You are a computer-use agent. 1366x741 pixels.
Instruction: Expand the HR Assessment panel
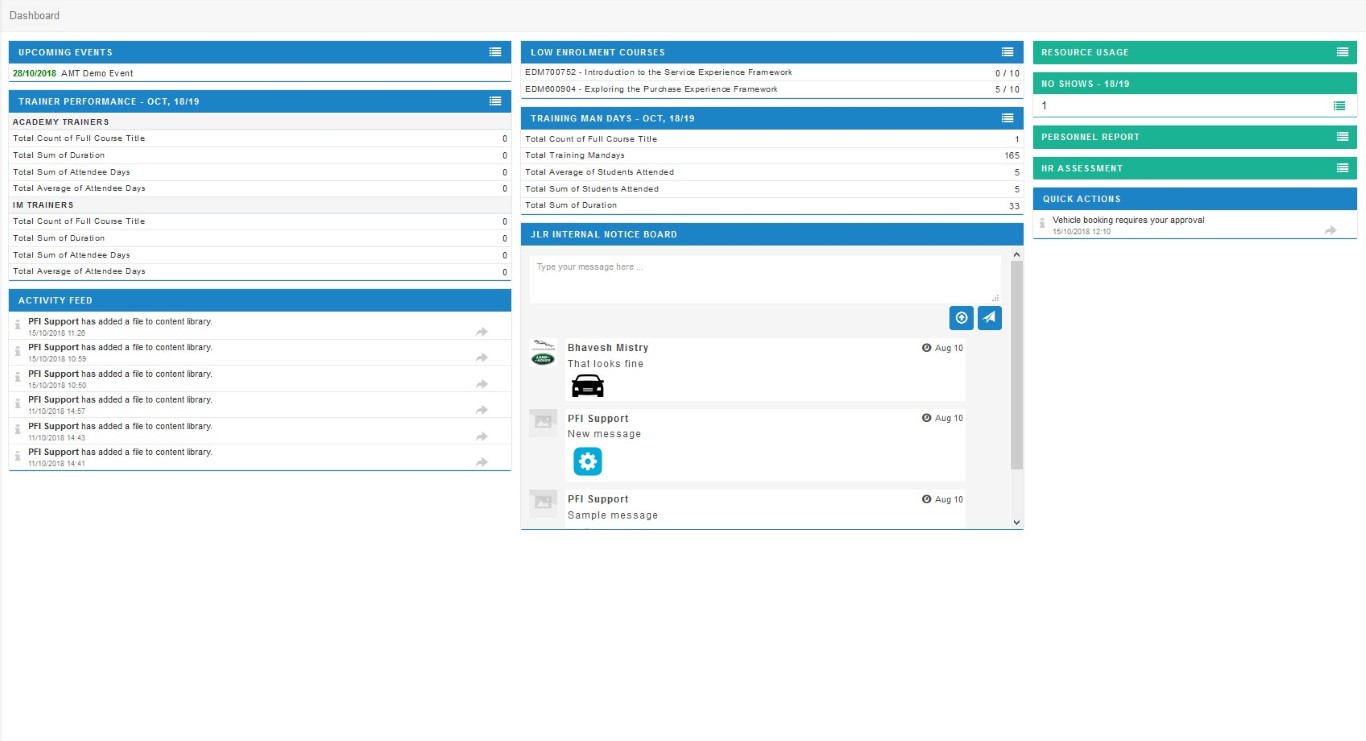(x=1342, y=168)
